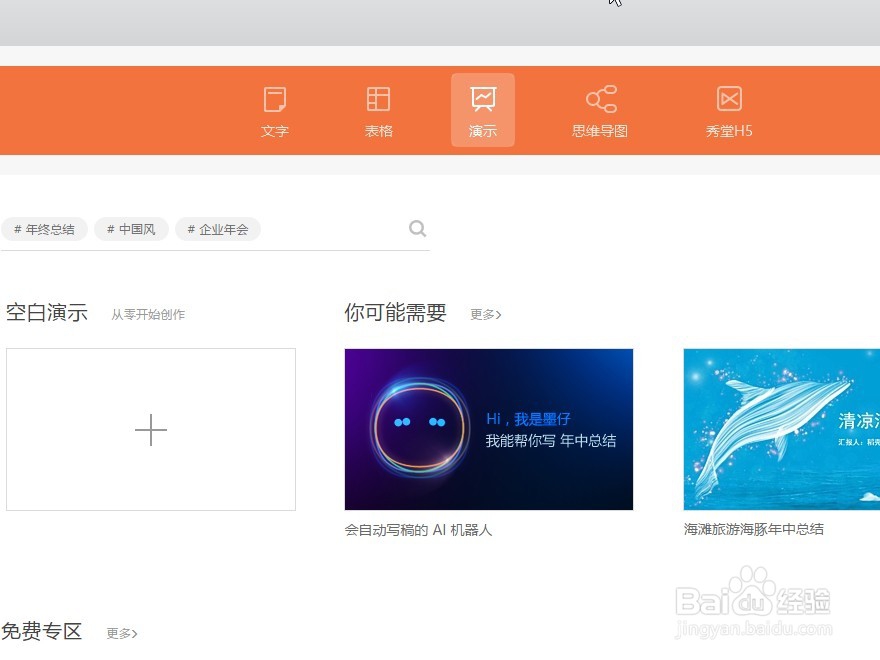Click the 思维导图 mind map icon
880x660 pixels.
coord(600,98)
